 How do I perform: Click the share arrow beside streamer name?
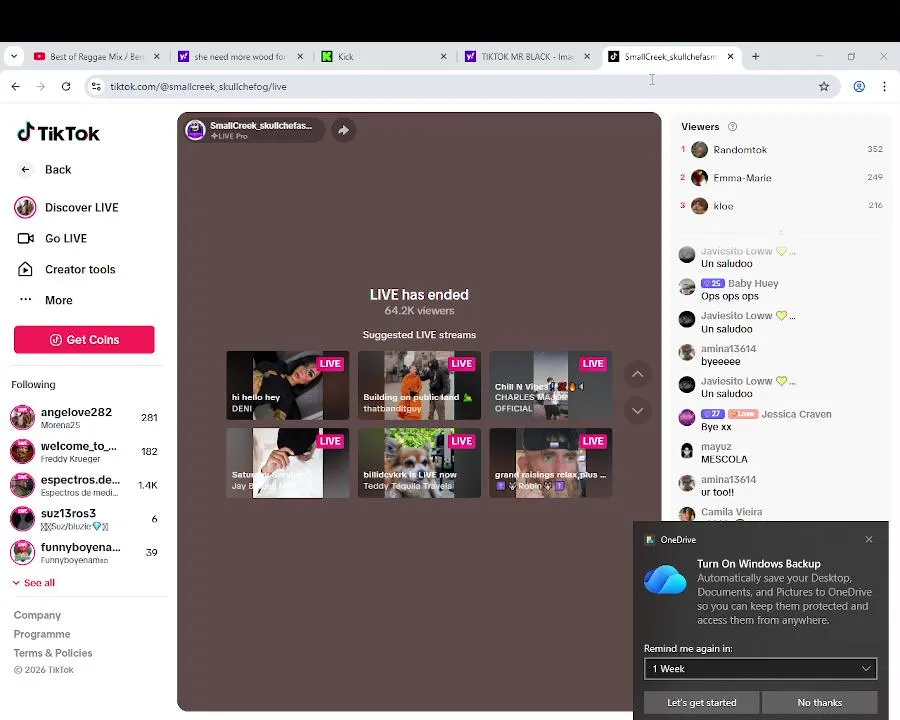[x=343, y=130]
